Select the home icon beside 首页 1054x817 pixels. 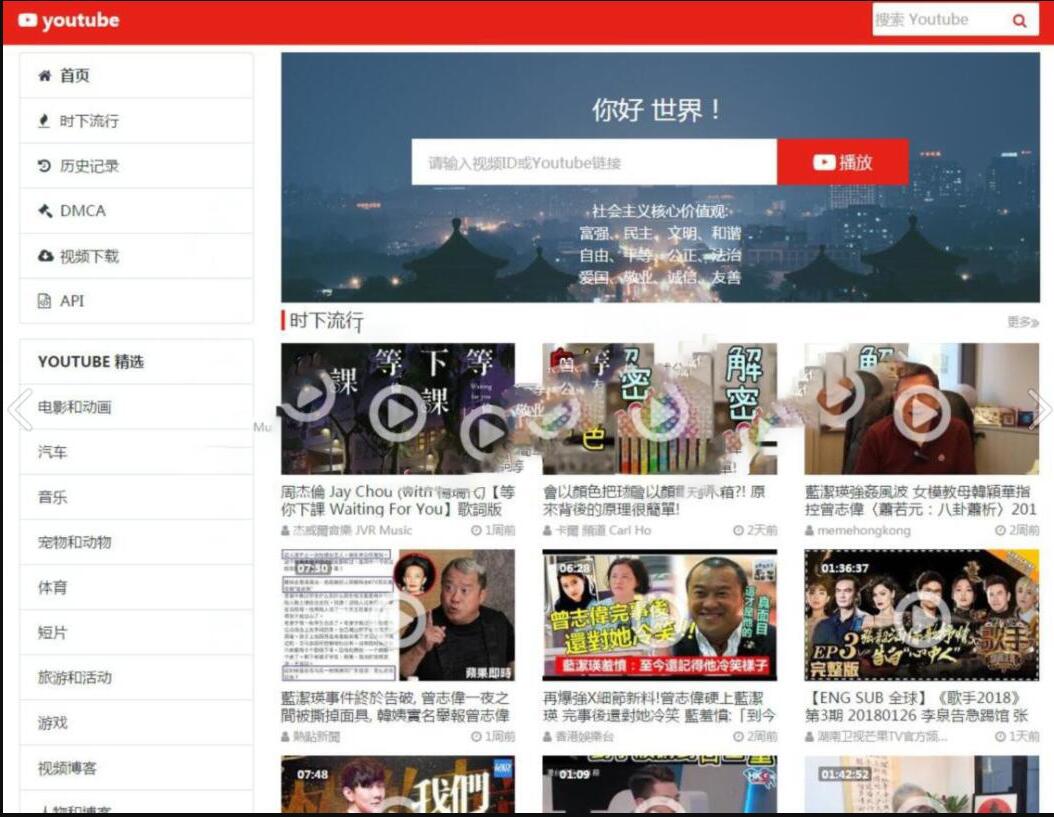pyautogui.click(x=44, y=75)
